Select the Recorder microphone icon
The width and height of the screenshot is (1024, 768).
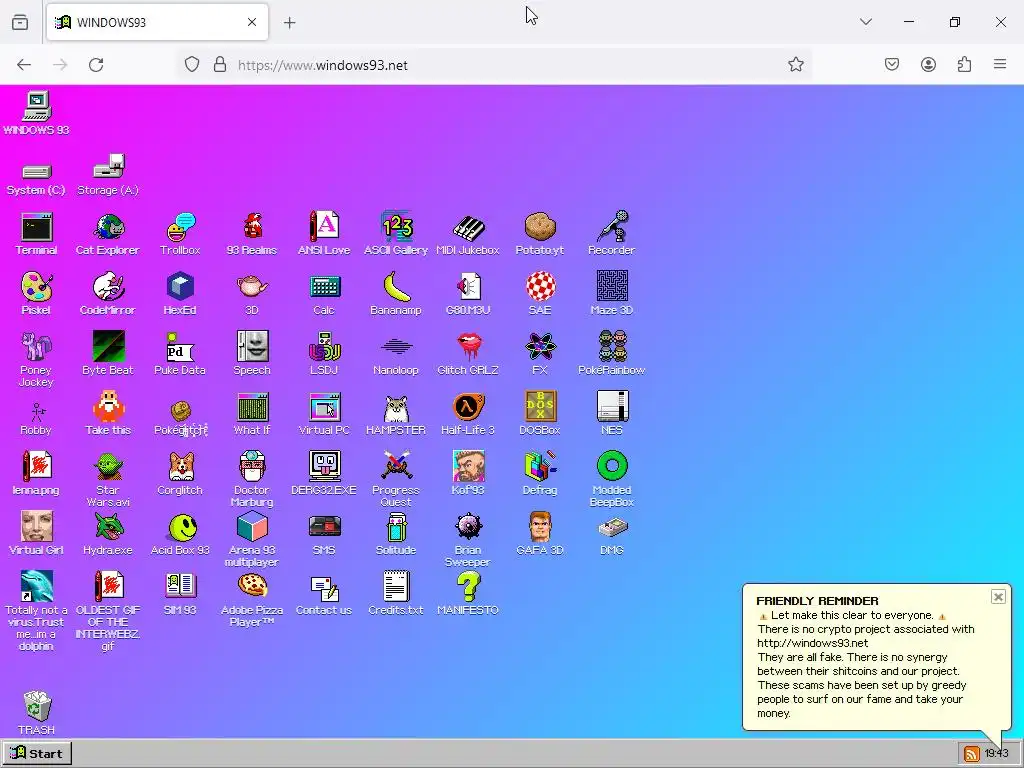tap(612, 228)
